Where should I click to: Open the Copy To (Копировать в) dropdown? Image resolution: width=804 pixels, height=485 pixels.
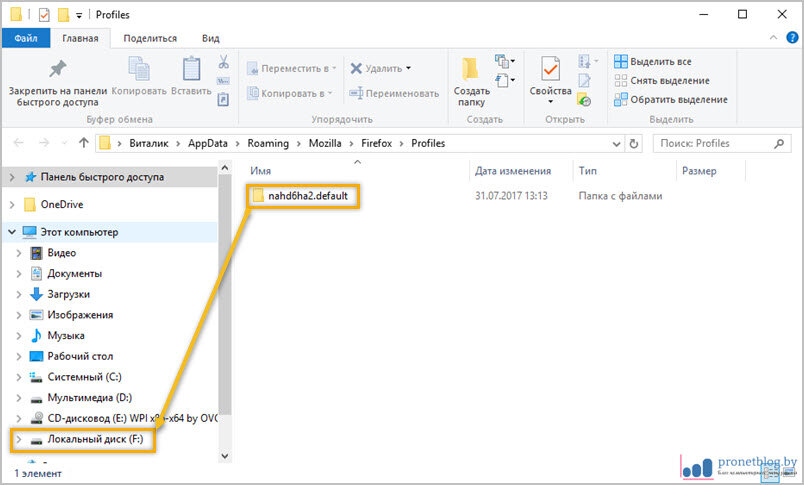[x=291, y=93]
